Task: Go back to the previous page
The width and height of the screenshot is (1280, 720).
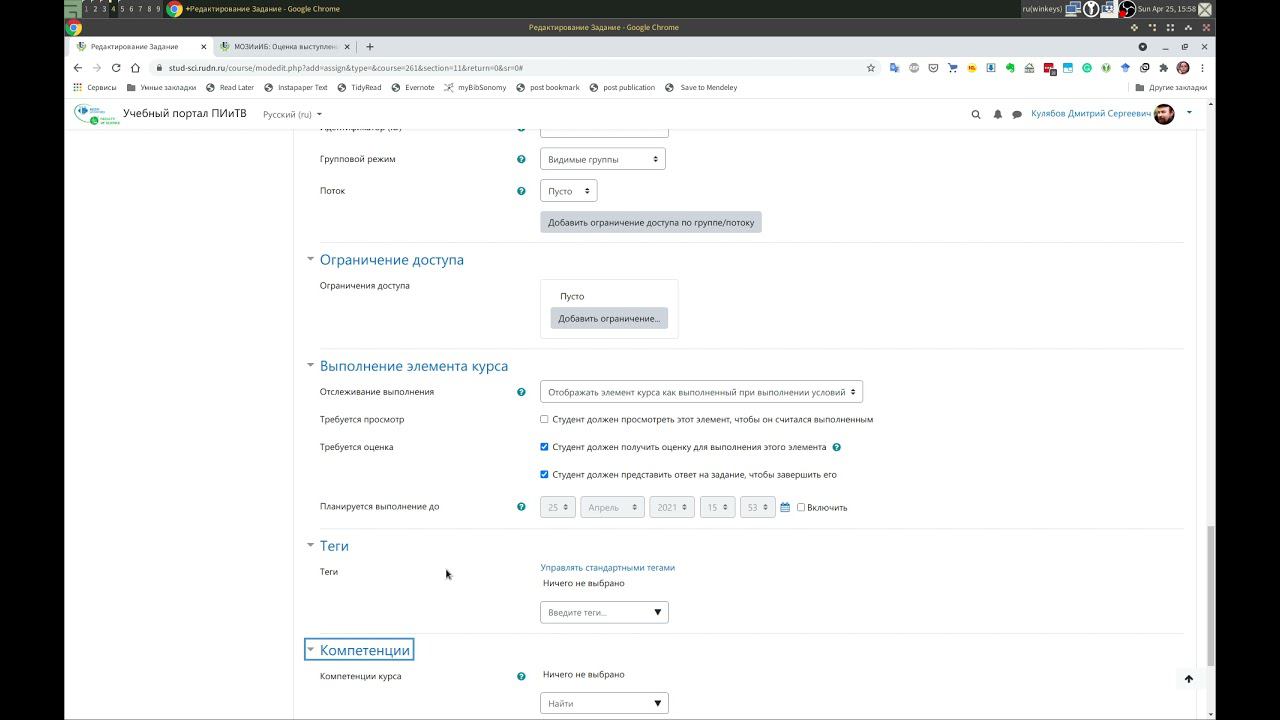Action: 78,68
